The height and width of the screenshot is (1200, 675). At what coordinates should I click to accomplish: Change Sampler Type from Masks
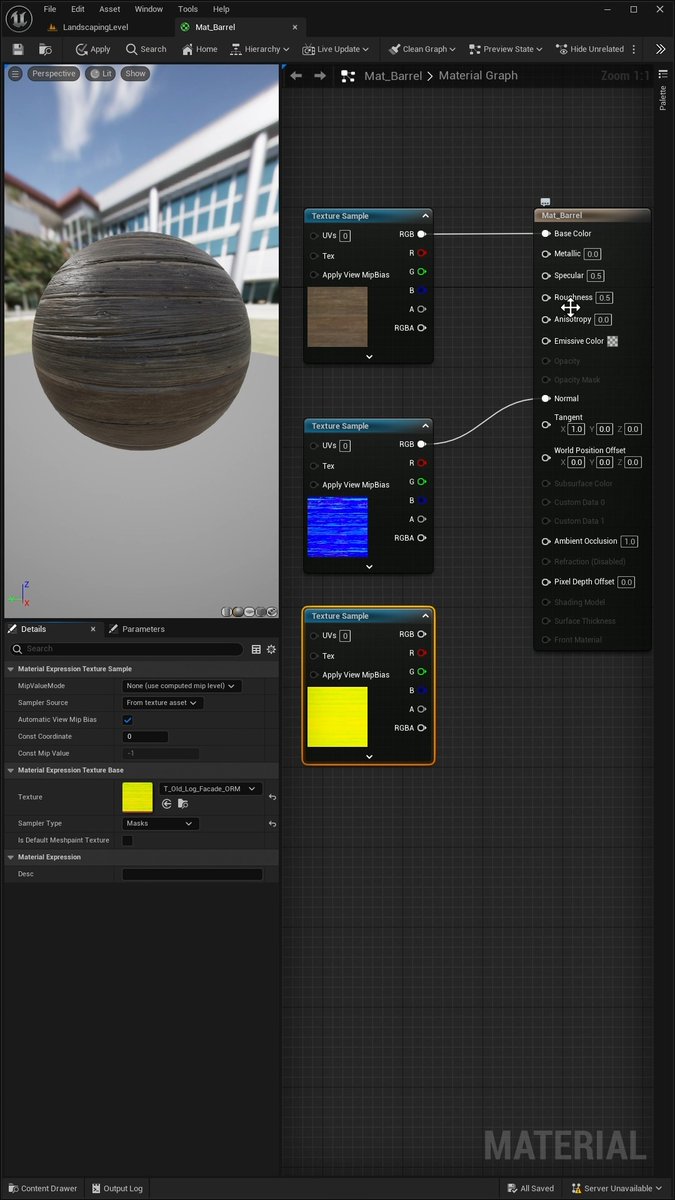(x=161, y=824)
